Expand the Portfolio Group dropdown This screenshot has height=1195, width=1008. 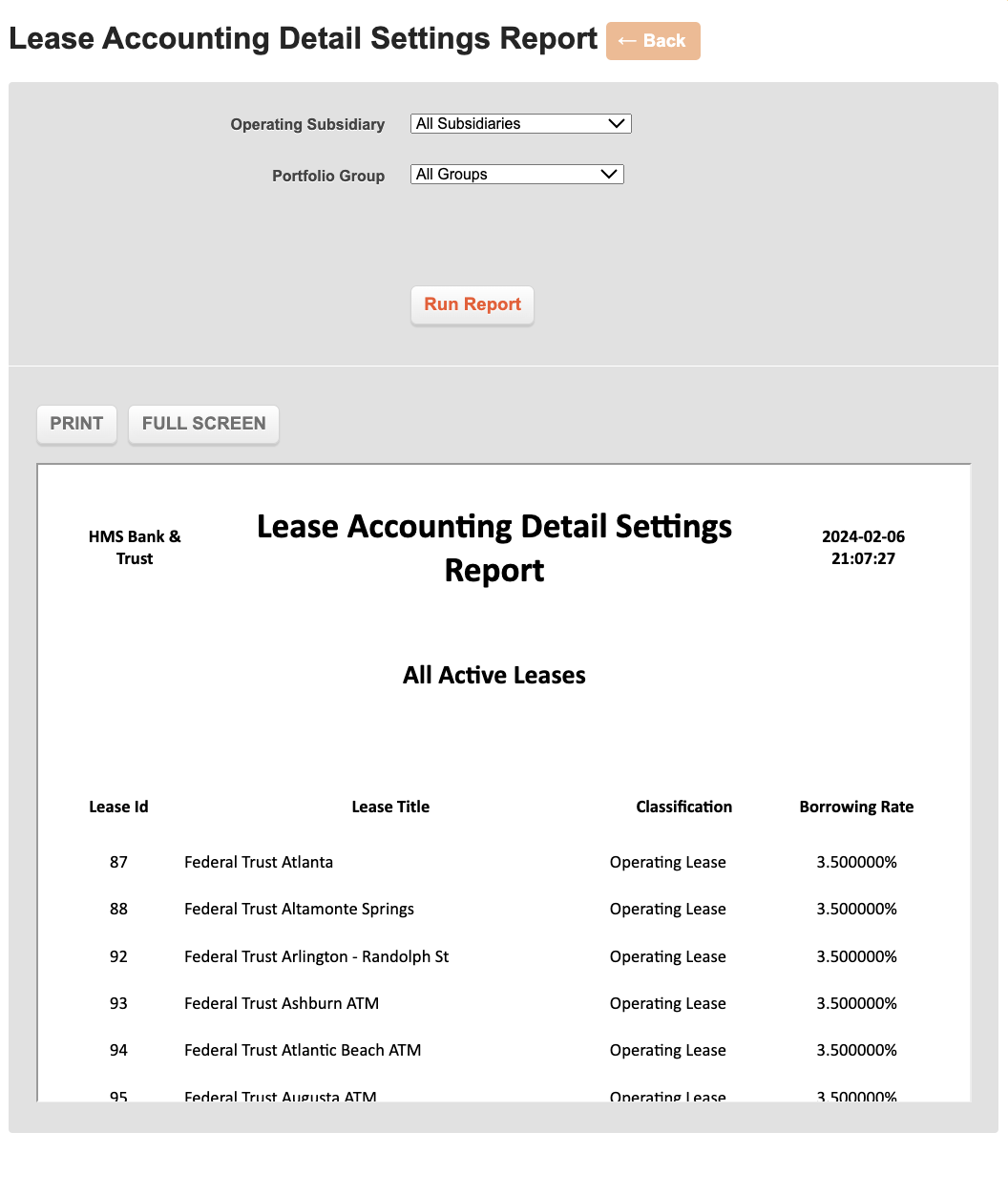516,175
